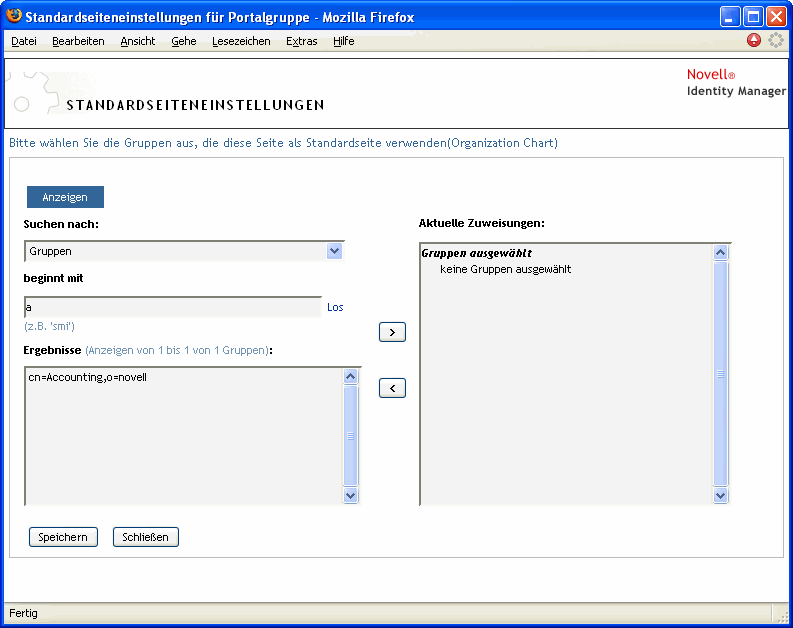Click the (z.B. 'smi') hint text
Image resolution: width=793 pixels, height=628 pixels.
click(50, 326)
